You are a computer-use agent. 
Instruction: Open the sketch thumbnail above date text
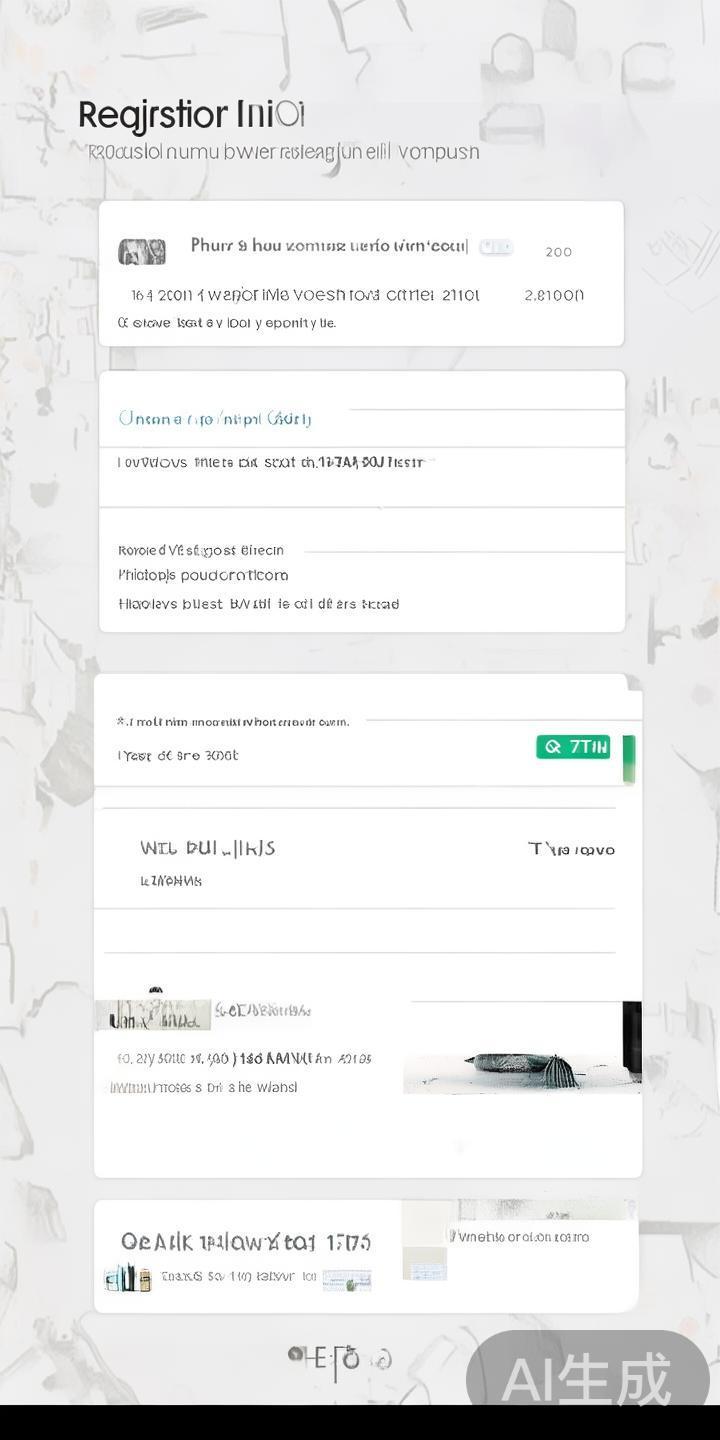point(153,1013)
